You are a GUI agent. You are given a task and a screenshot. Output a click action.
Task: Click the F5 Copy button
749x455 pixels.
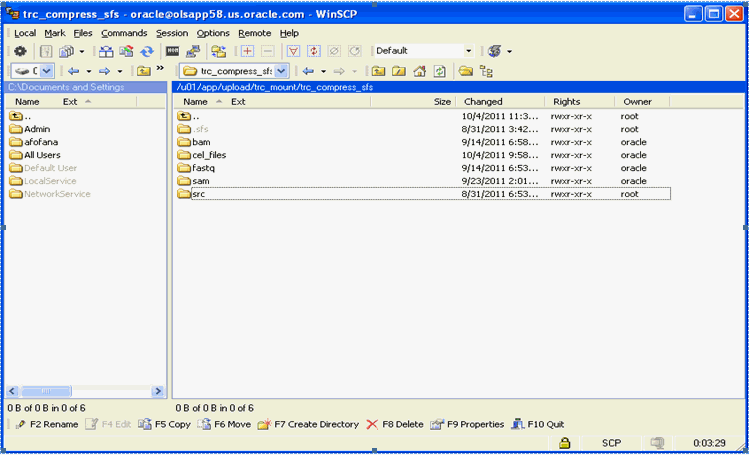click(x=164, y=424)
